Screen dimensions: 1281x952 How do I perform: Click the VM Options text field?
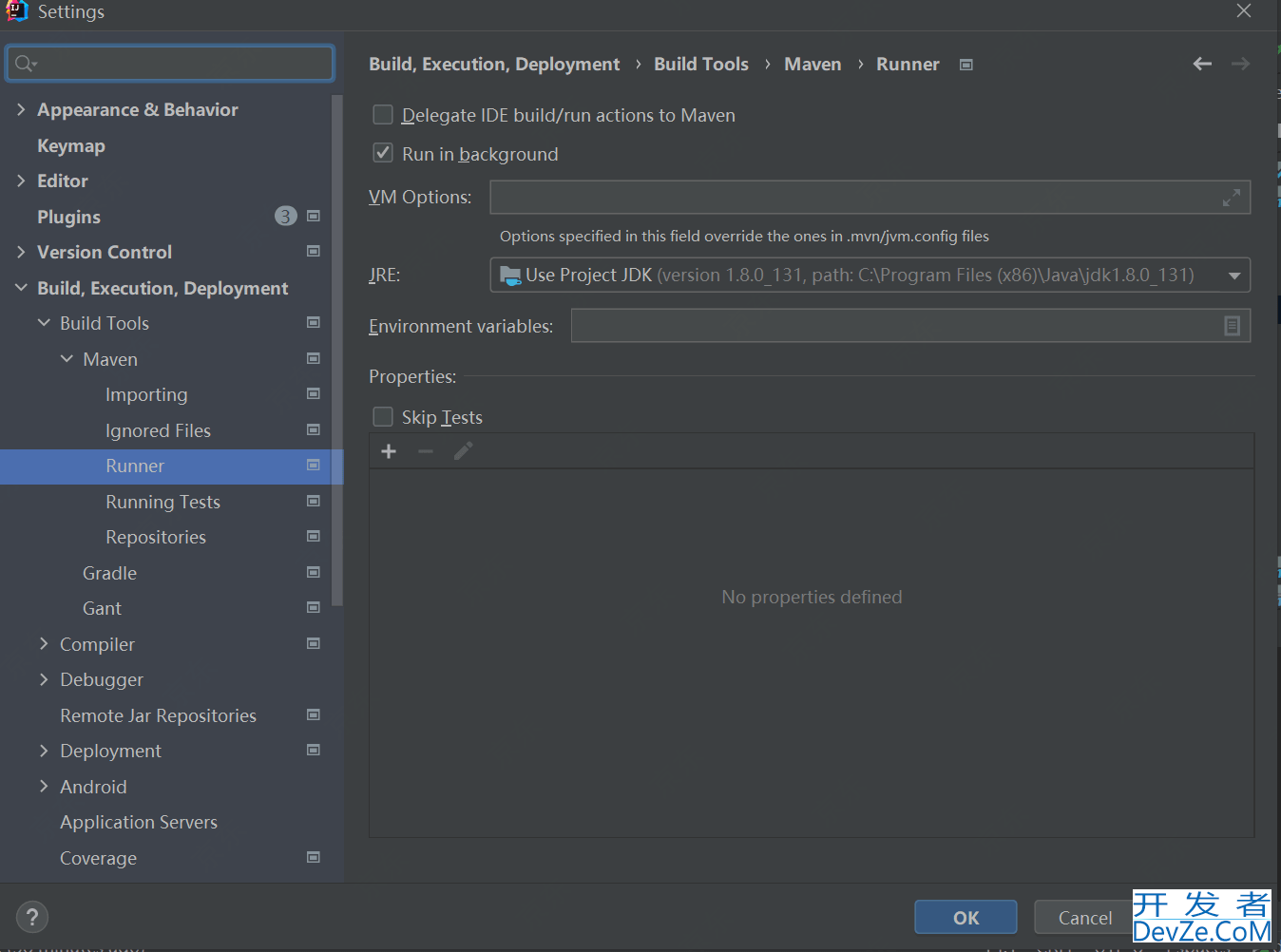coord(870,198)
